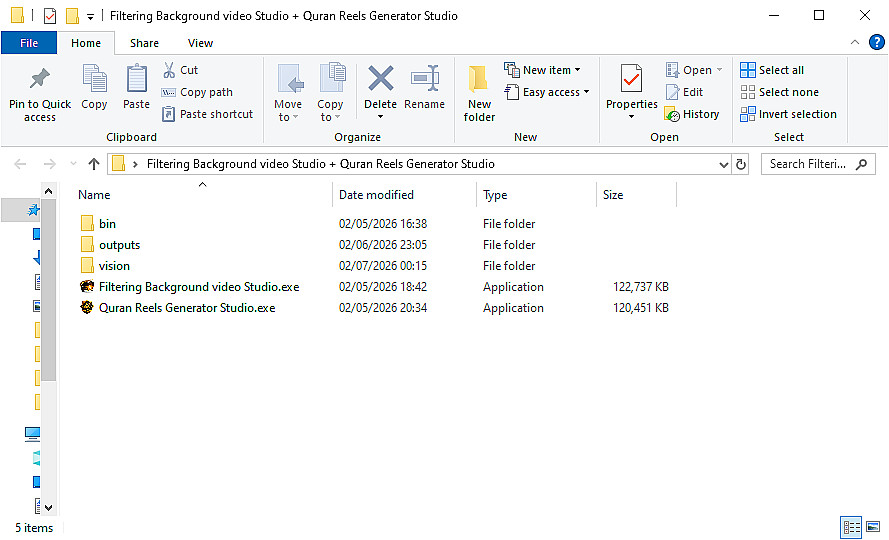Switch to details view in status bar
Viewport: 889px width, 540px height.
851,527
